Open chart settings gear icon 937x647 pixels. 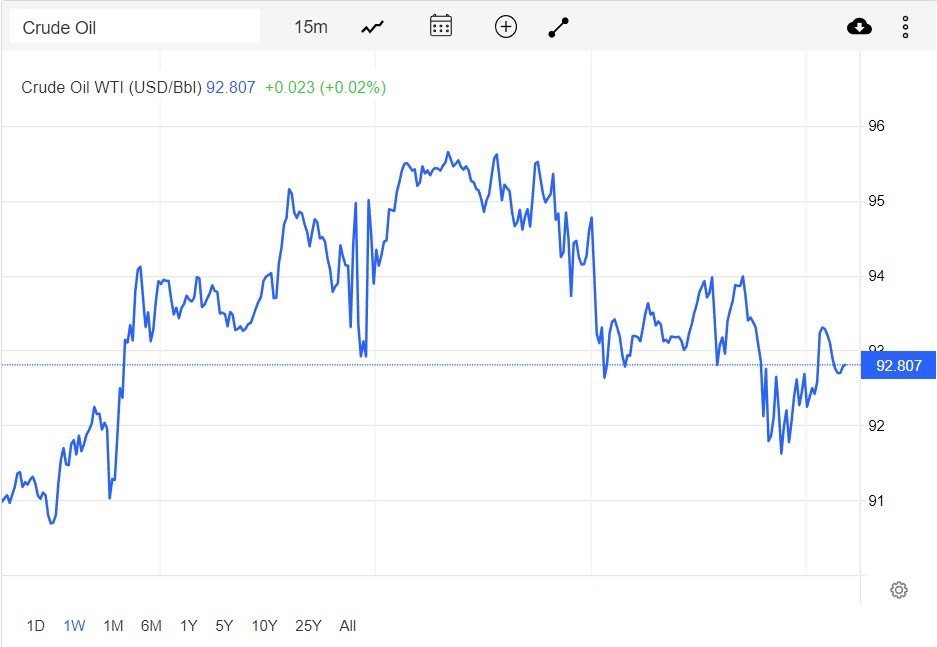pos(898,590)
